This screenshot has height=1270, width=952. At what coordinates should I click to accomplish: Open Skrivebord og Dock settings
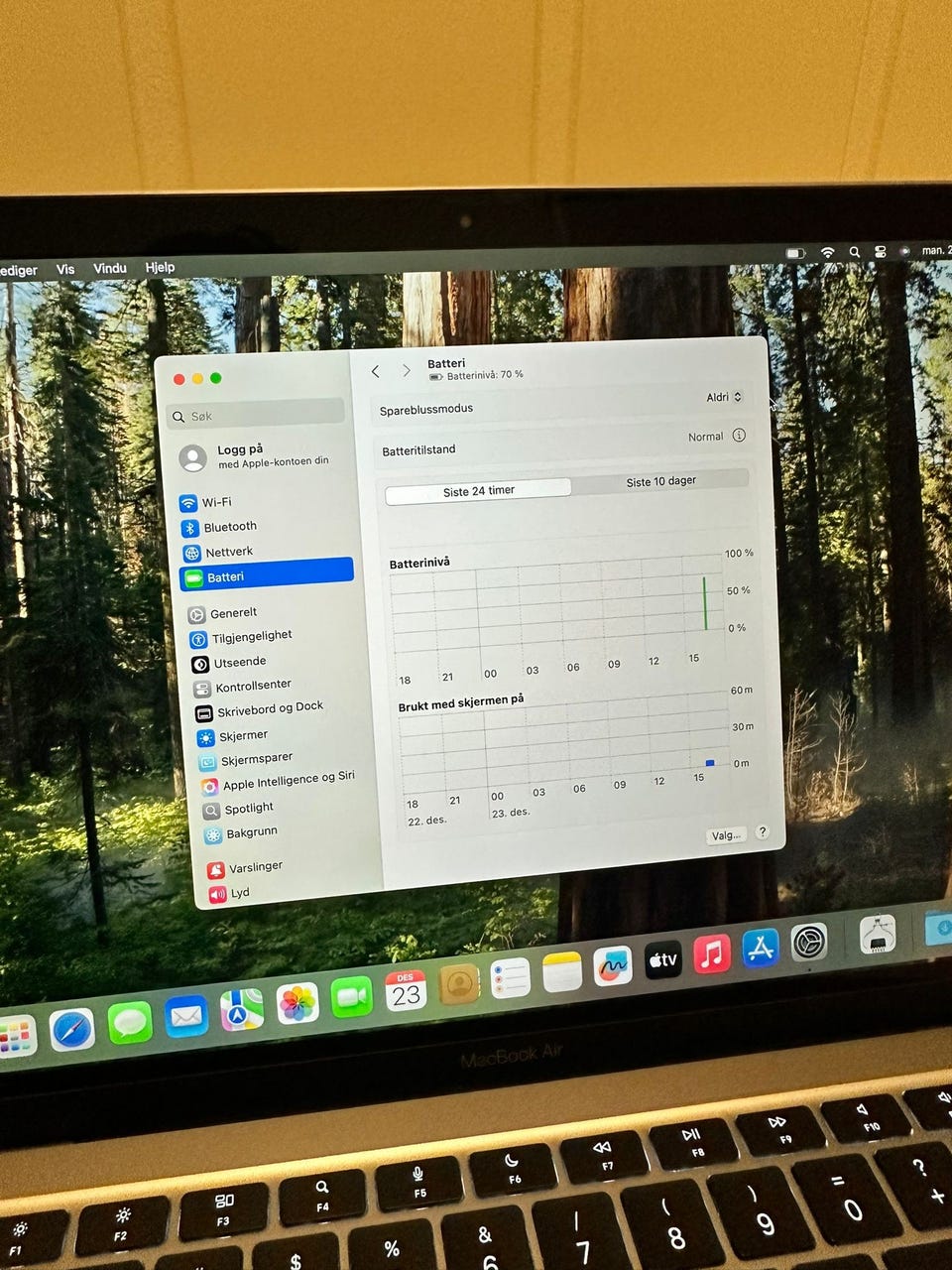pos(259,709)
